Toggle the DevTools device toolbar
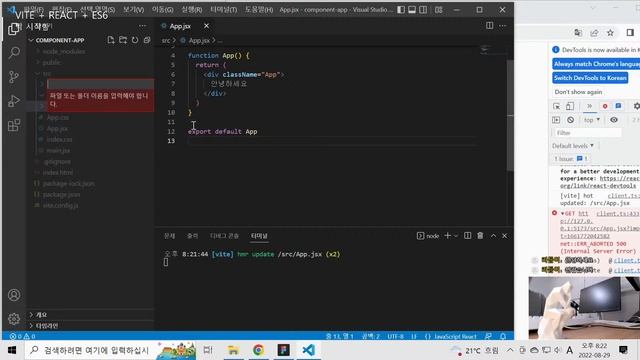Screen dimensions: 640x360 click(x=570, y=106)
